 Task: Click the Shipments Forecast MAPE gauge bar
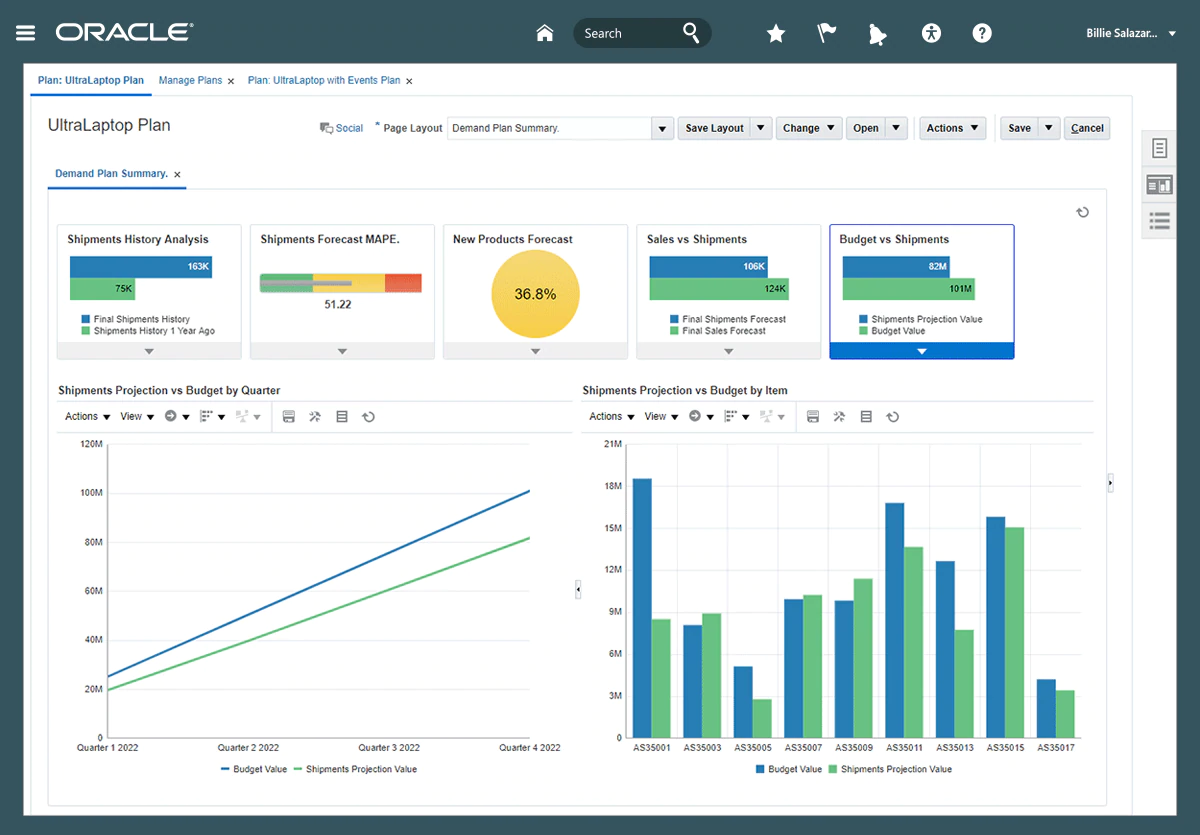pos(340,283)
